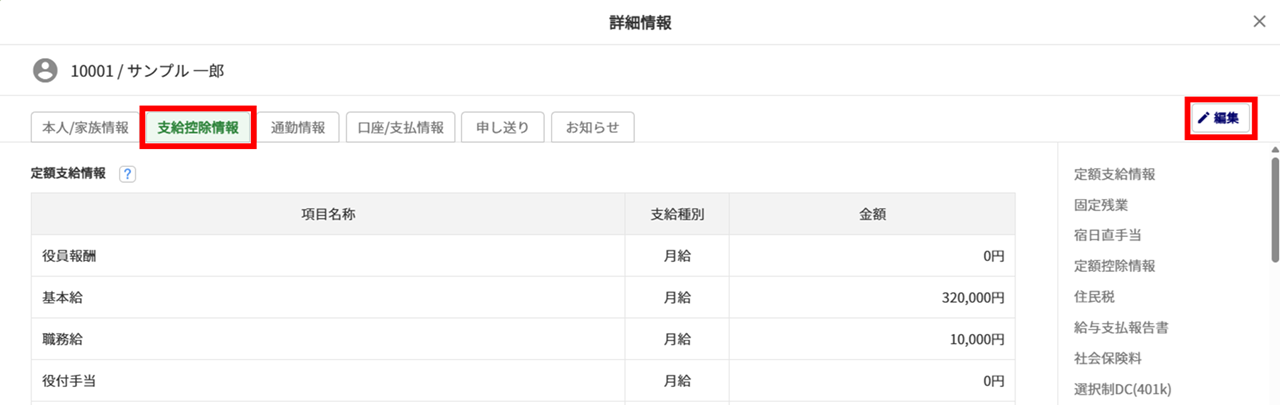
Task: Open the 本人/家族情報 tab
Action: coord(85,128)
